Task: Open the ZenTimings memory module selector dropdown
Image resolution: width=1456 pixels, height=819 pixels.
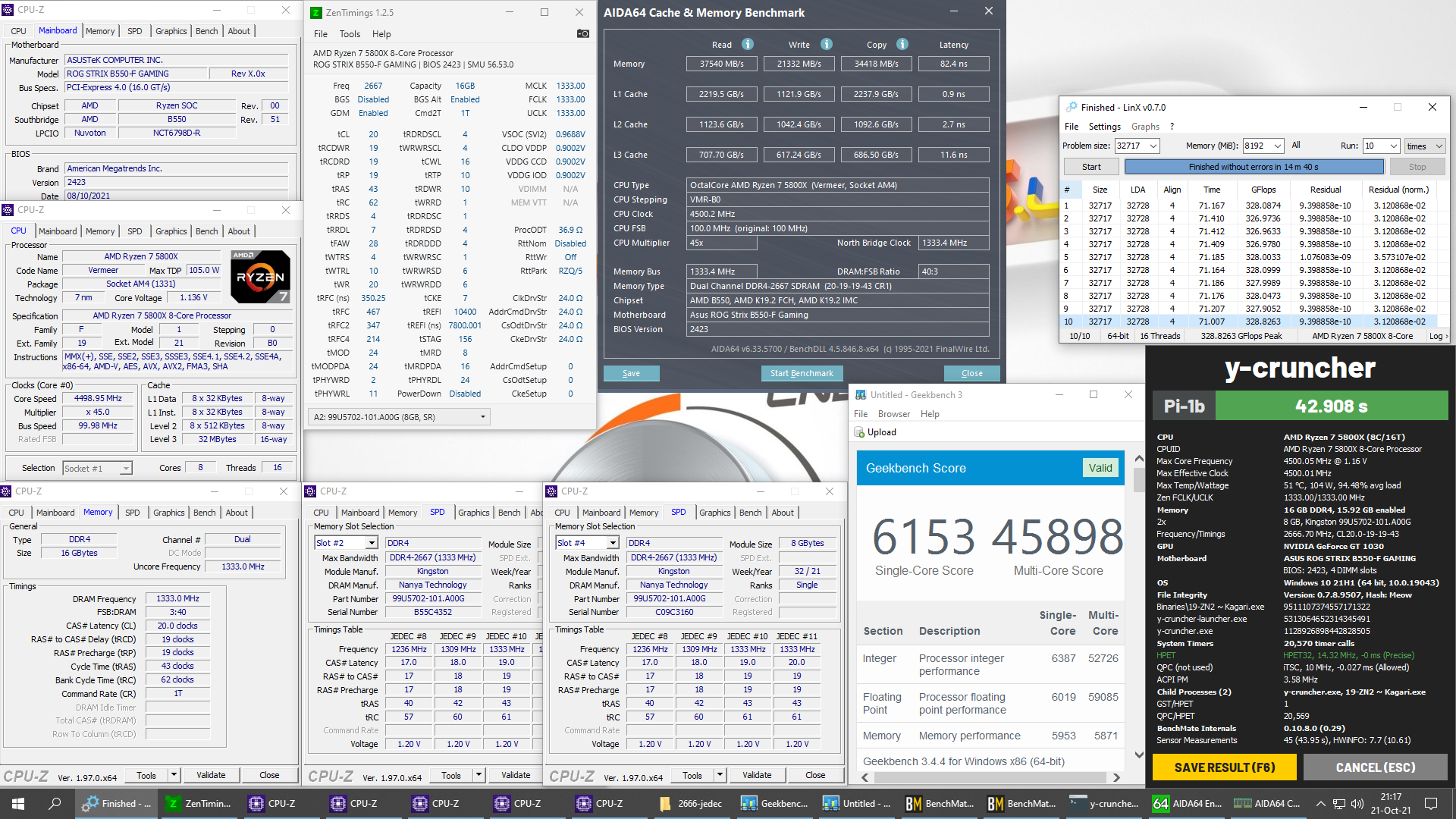Action: click(482, 417)
